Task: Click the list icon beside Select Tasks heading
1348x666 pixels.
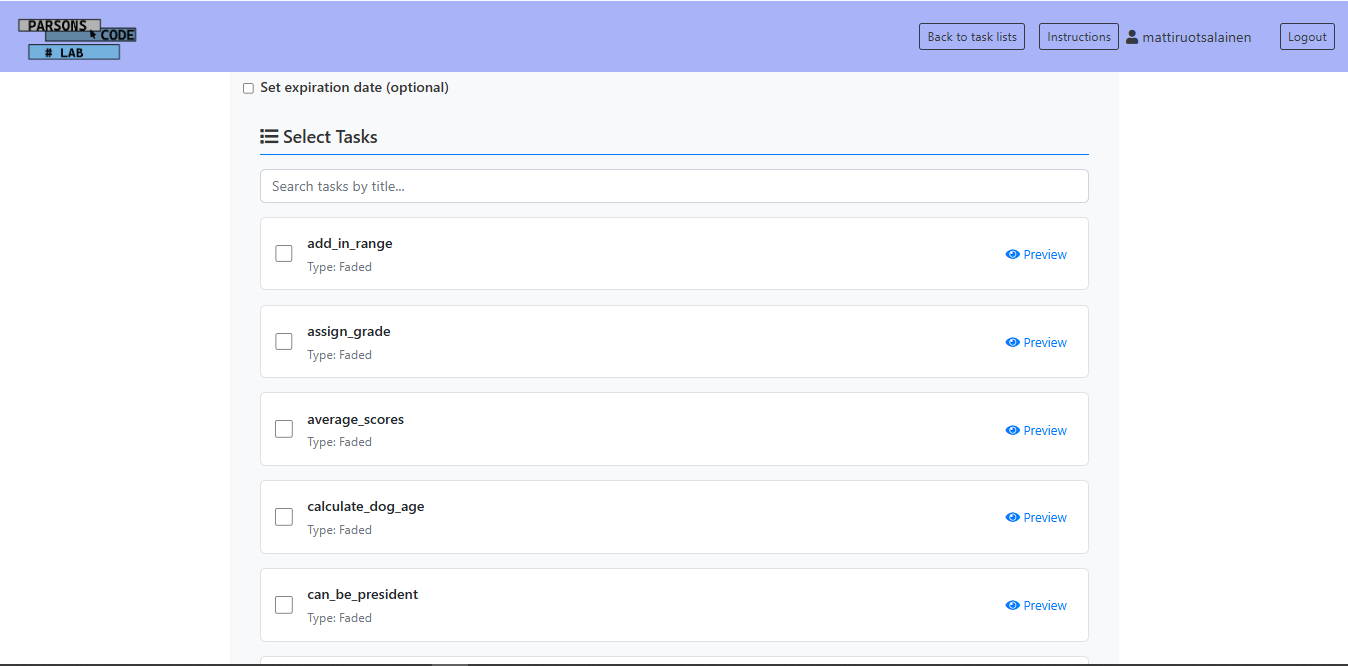Action: [x=269, y=136]
